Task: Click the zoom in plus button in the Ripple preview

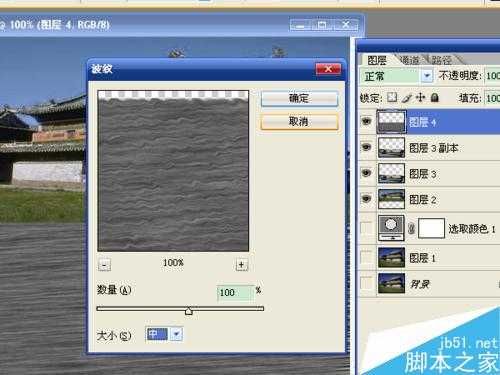Action: click(x=242, y=265)
